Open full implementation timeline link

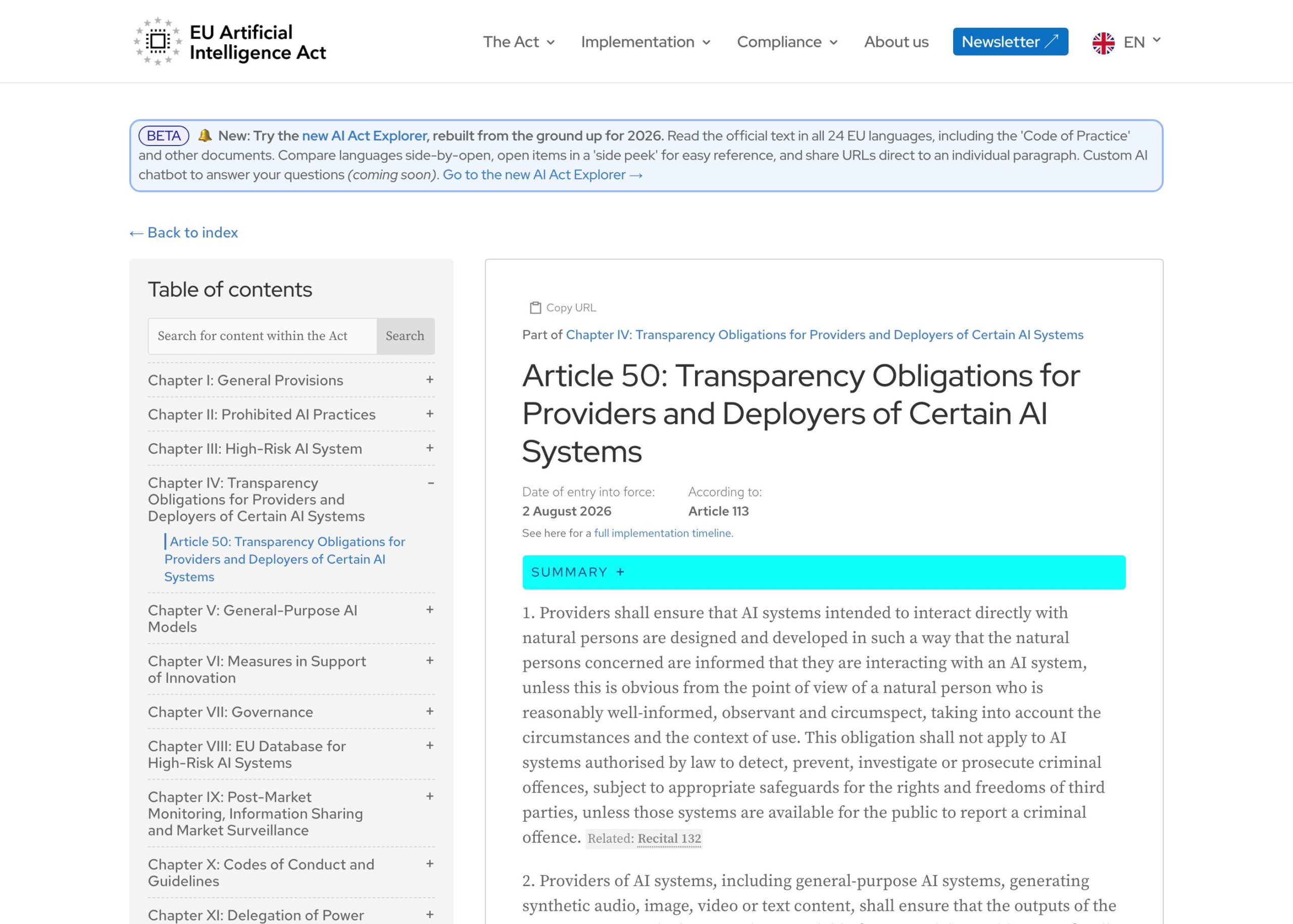[663, 533]
